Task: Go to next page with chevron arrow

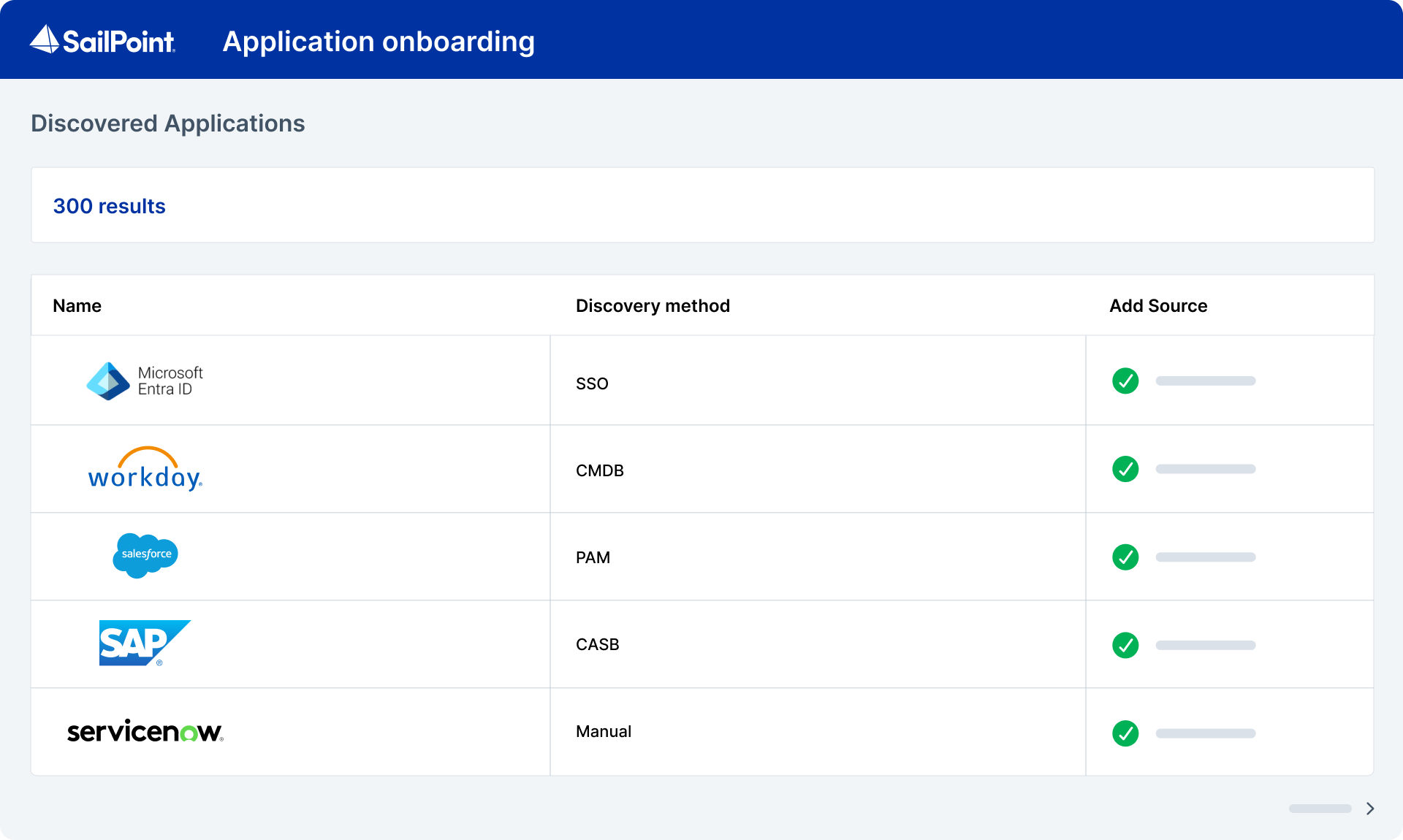Action: tap(1370, 809)
